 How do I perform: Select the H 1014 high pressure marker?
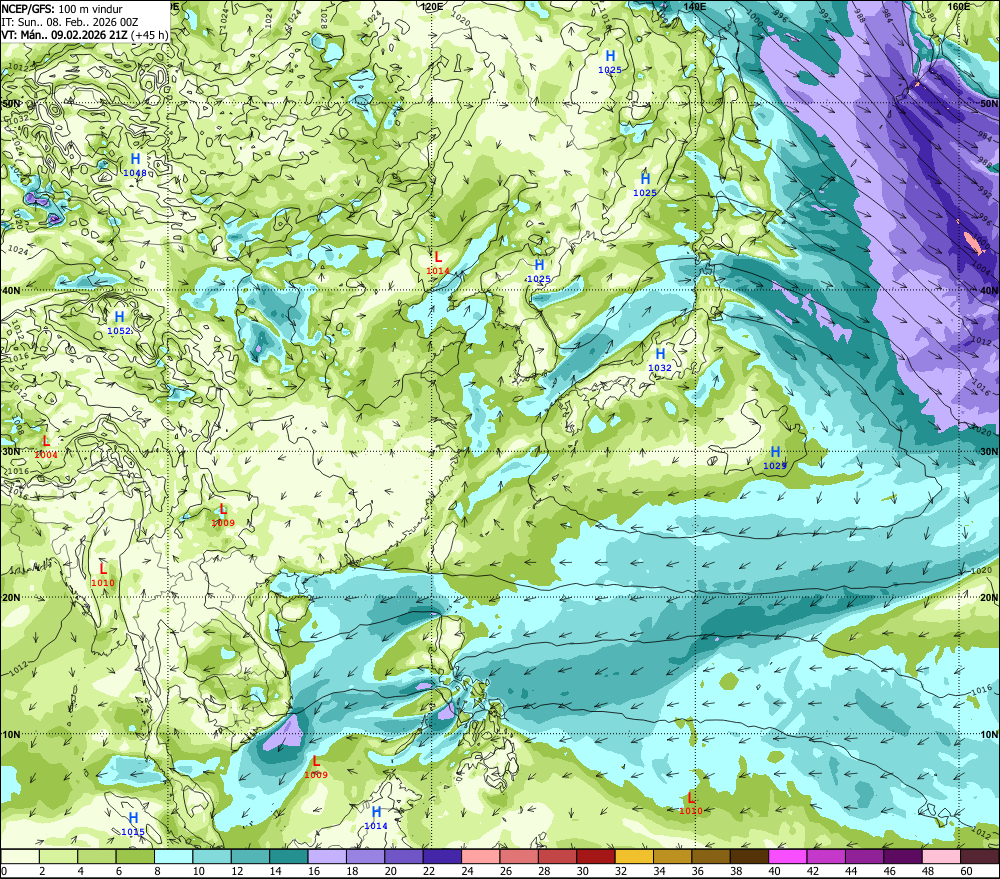tap(376, 817)
